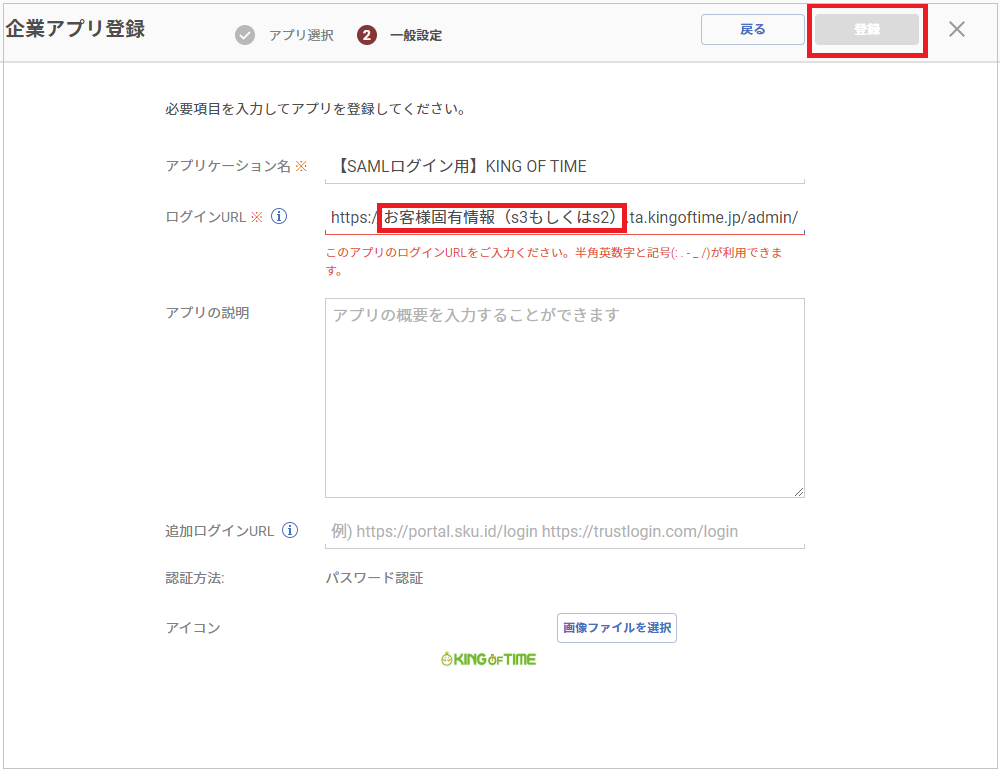Click the info icon beside ログインURL
1000x771 pixels.
(x=279, y=217)
